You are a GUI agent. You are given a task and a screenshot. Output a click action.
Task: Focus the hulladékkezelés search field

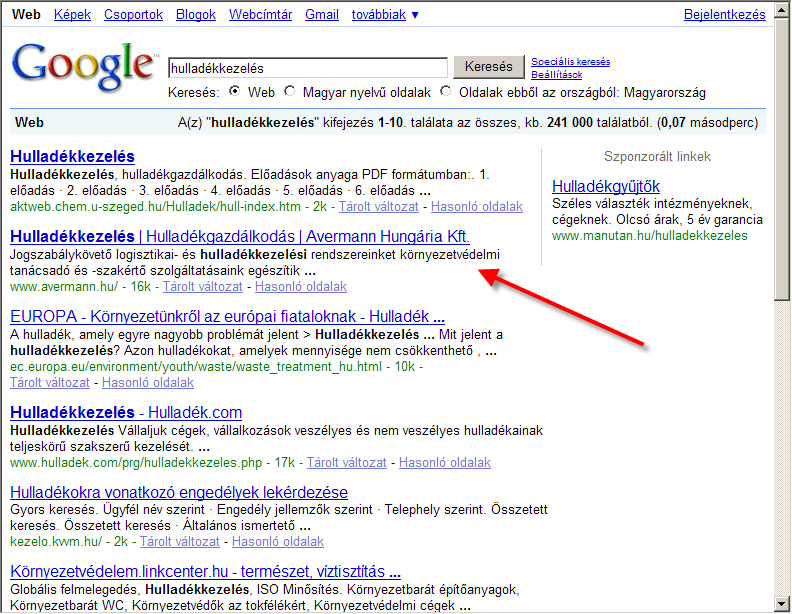[308, 68]
